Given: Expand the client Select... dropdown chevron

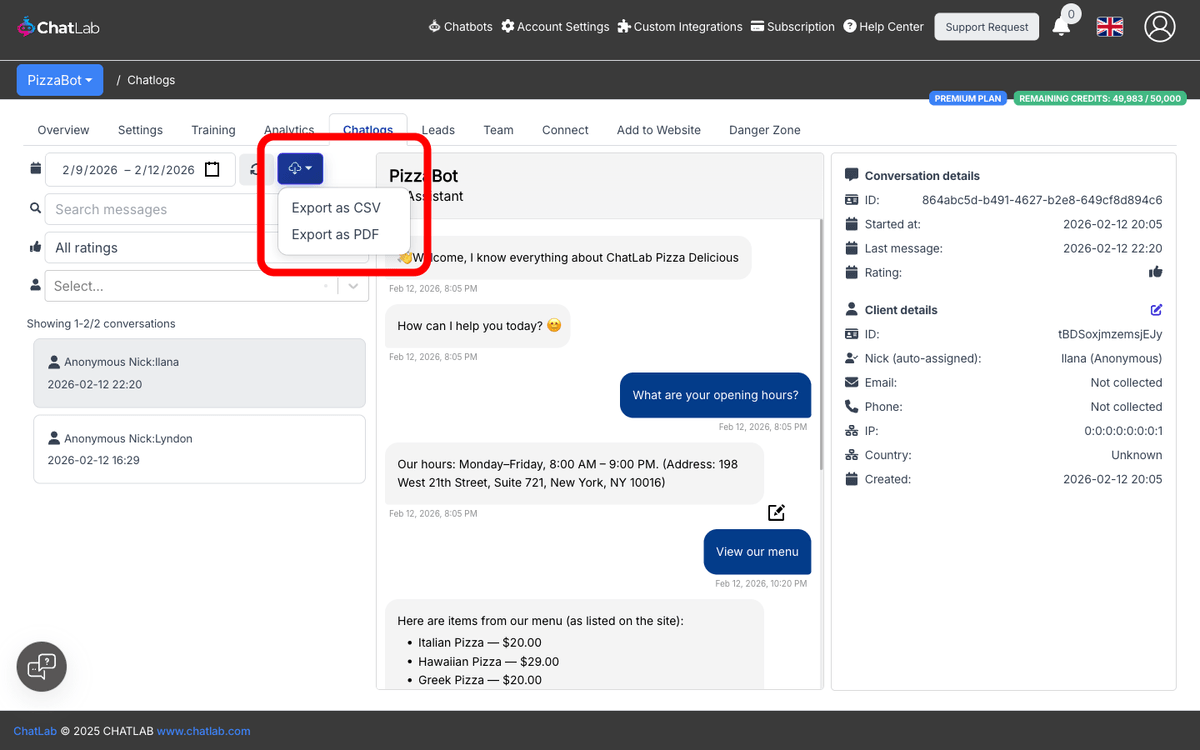Looking at the screenshot, I should coord(352,285).
